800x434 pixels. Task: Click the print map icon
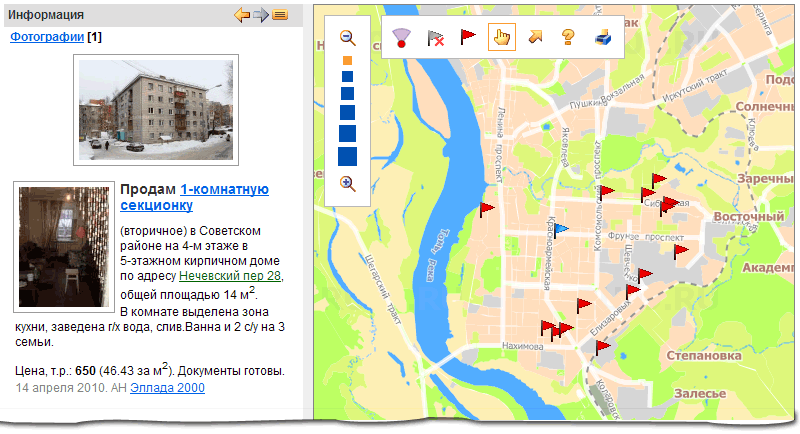602,38
